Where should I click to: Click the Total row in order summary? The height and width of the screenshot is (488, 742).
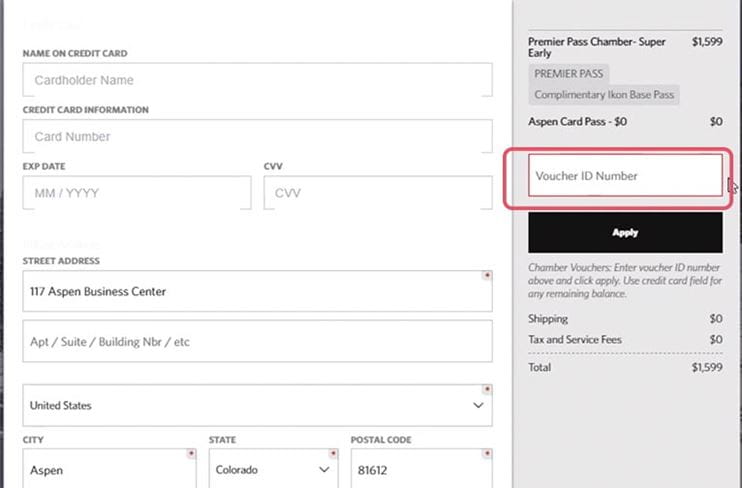[x=541, y=367]
